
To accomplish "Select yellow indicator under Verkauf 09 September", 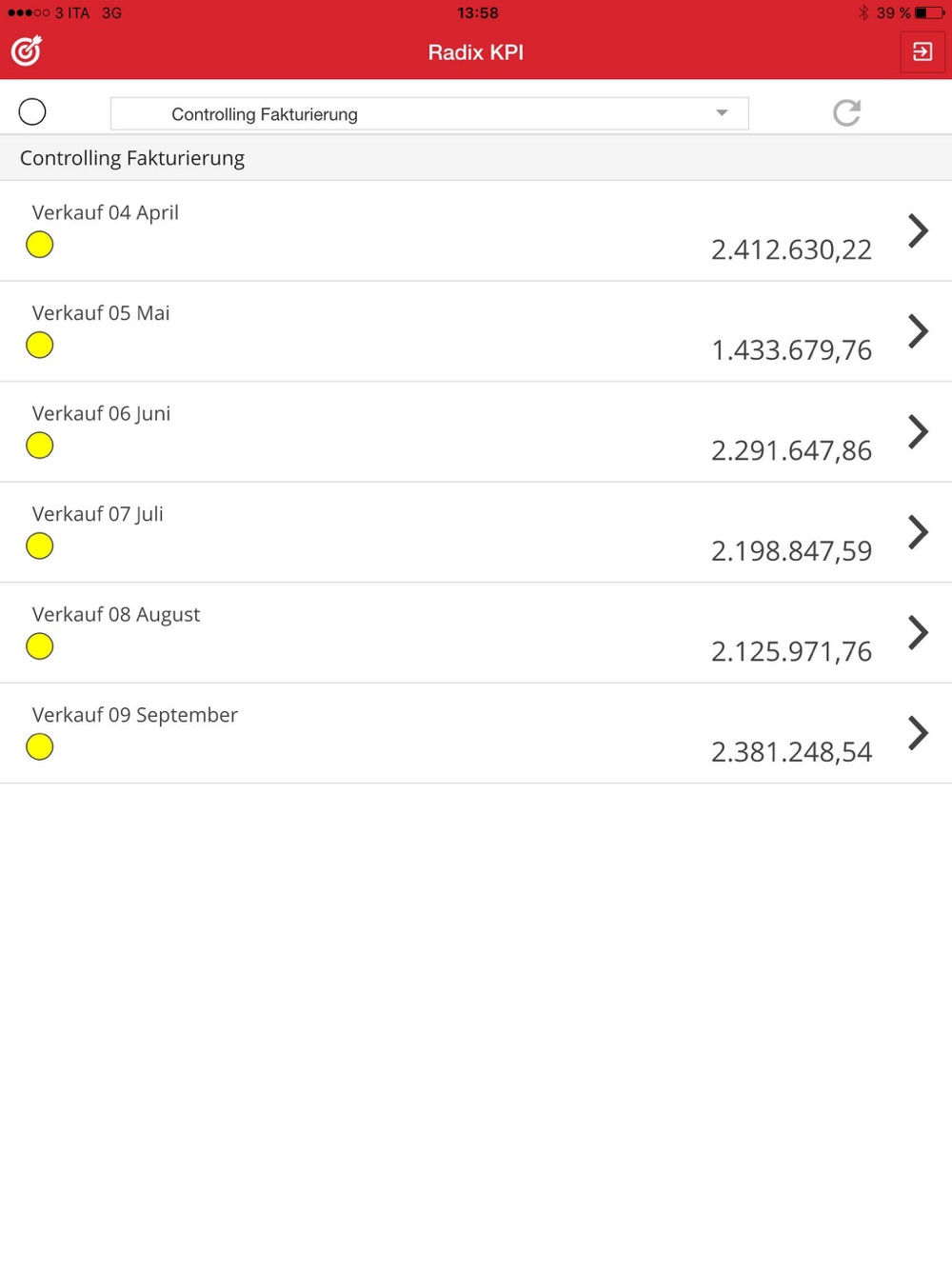I will point(40,747).
